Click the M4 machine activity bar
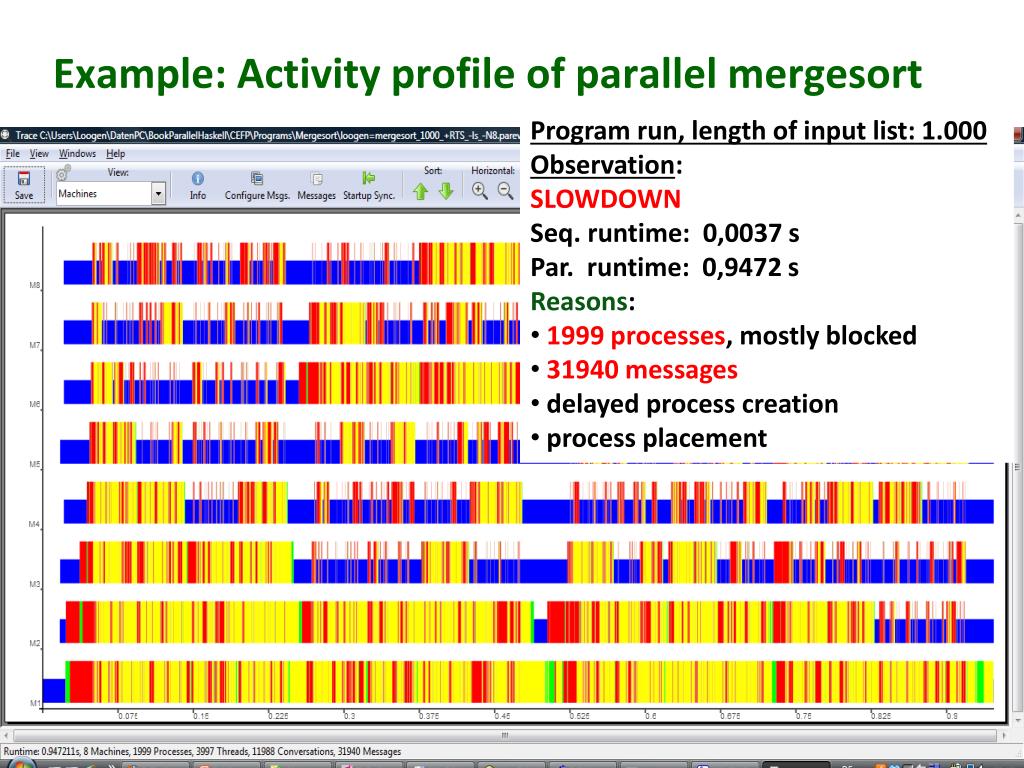This screenshot has height=768, width=1024. 528,503
